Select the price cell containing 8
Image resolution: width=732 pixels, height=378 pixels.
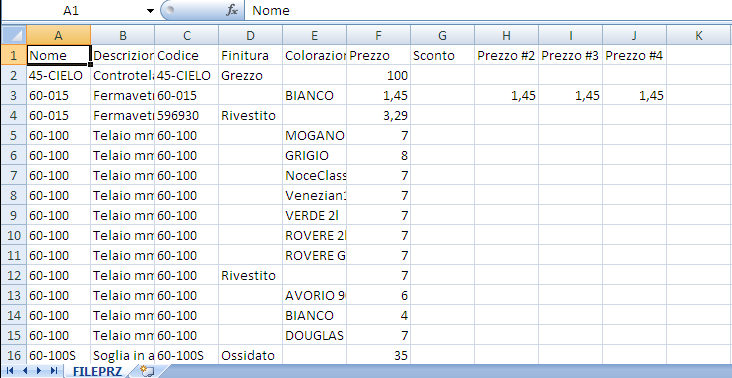coord(378,156)
